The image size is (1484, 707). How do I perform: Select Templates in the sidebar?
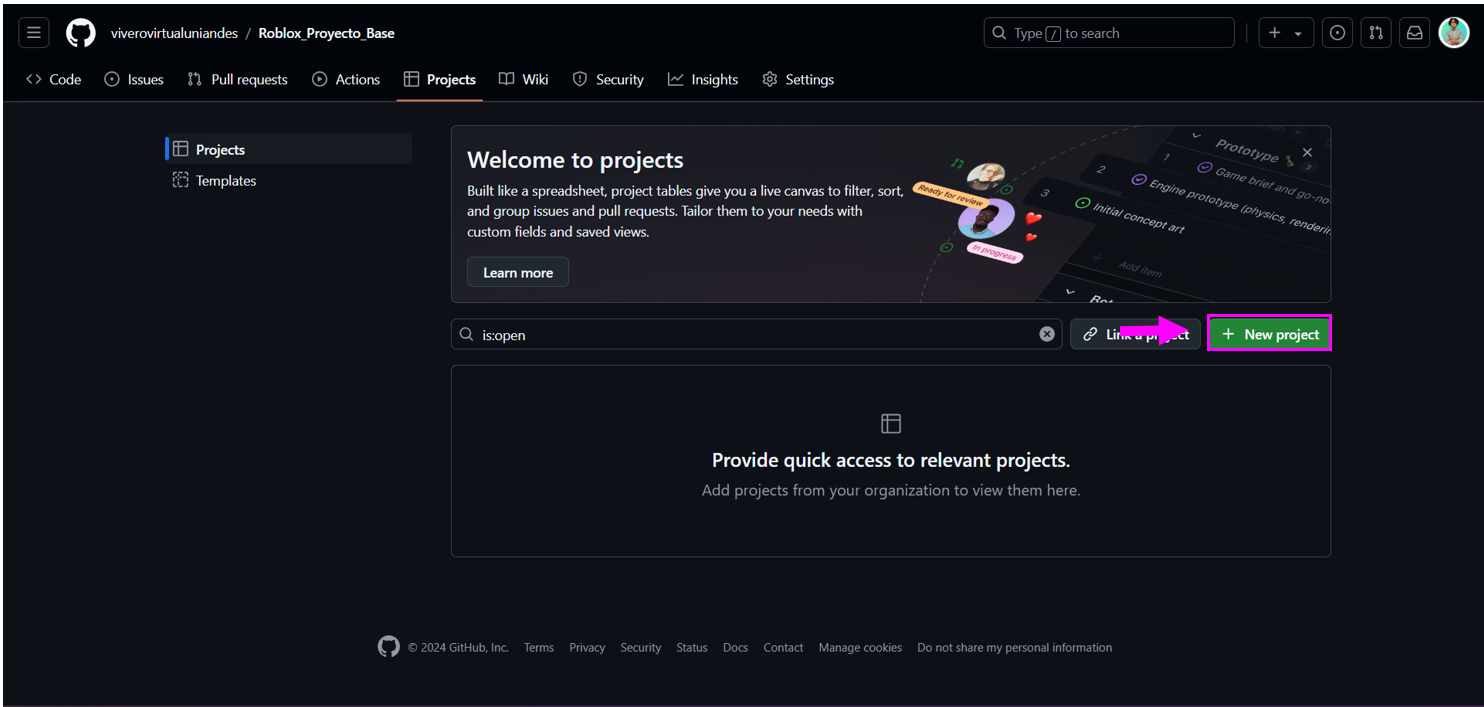tap(225, 181)
